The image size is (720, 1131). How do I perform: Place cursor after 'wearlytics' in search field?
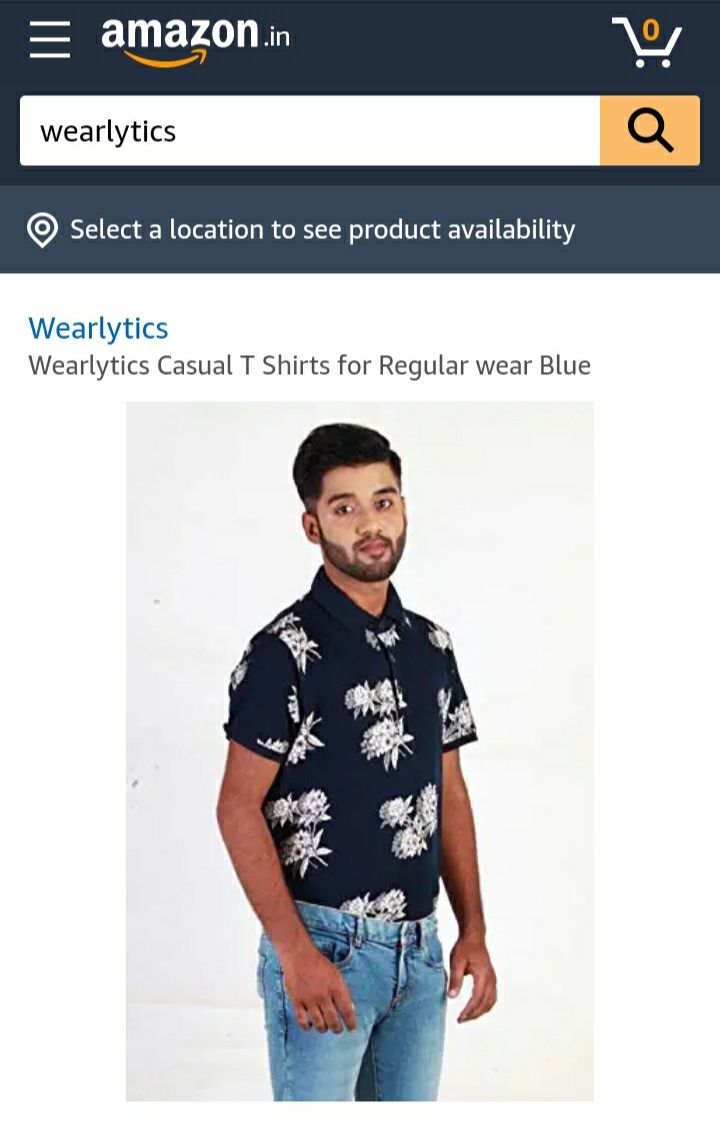coord(177,132)
